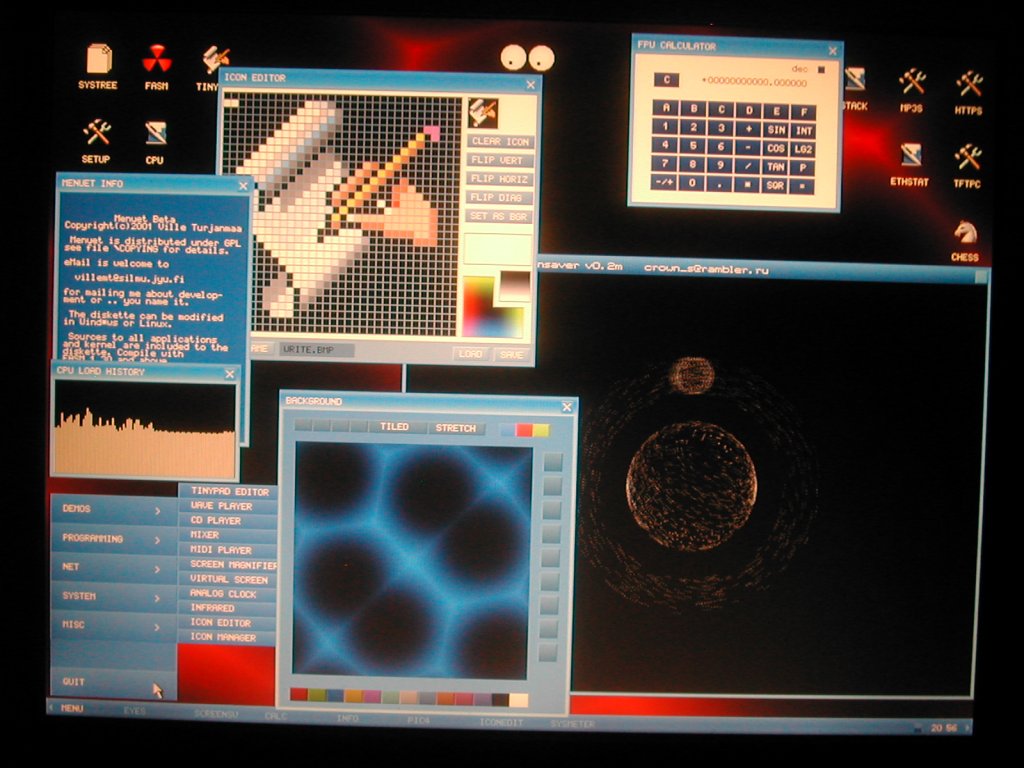
Task: Choose ANALOG CLOCK from the submenu
Action: coord(224,593)
